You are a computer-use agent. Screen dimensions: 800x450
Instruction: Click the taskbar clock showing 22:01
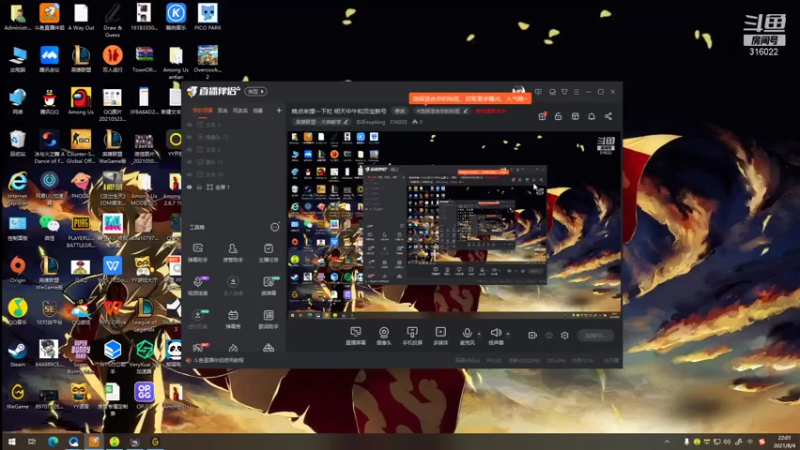coord(785,441)
